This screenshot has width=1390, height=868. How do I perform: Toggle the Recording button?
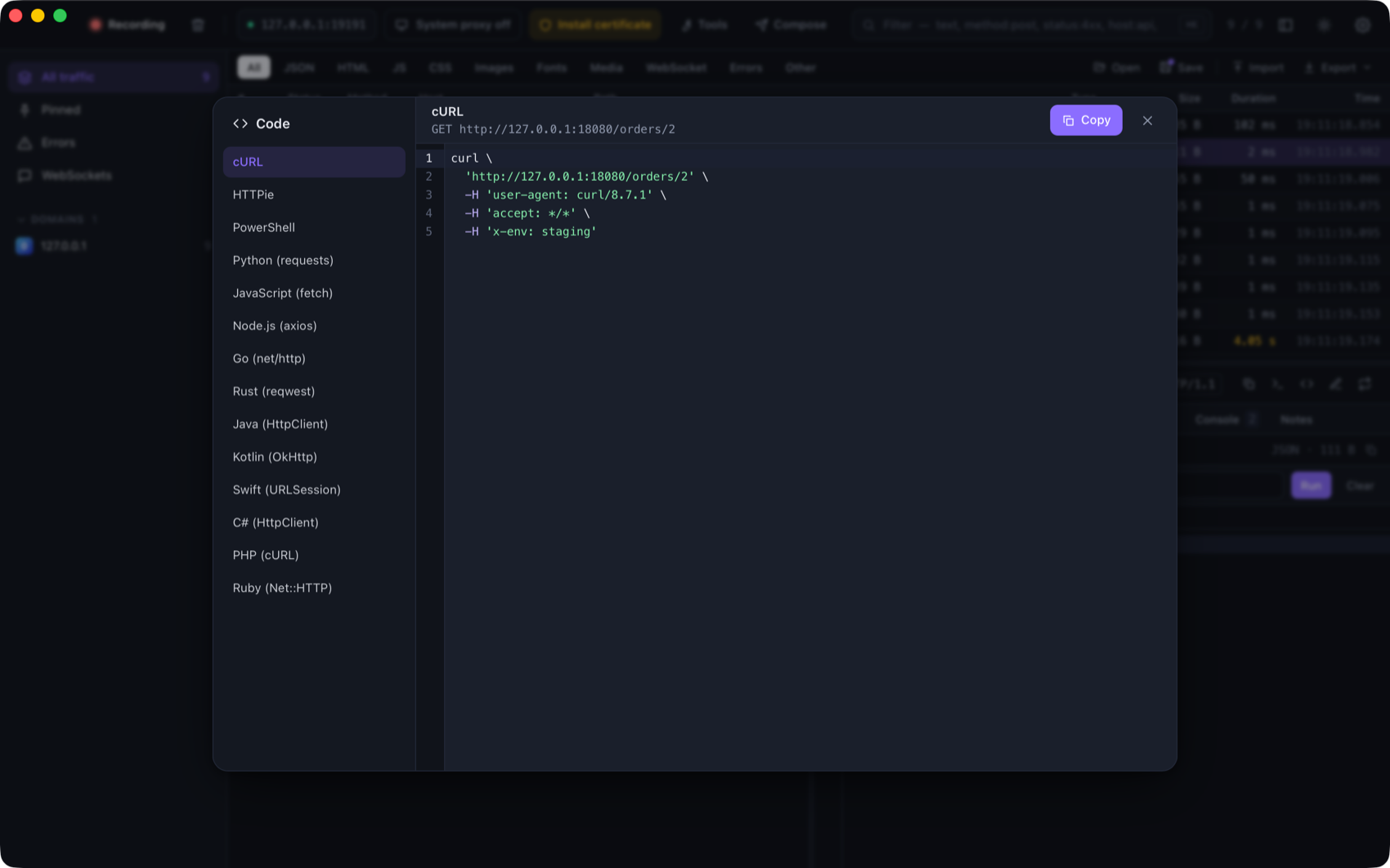coord(127,25)
